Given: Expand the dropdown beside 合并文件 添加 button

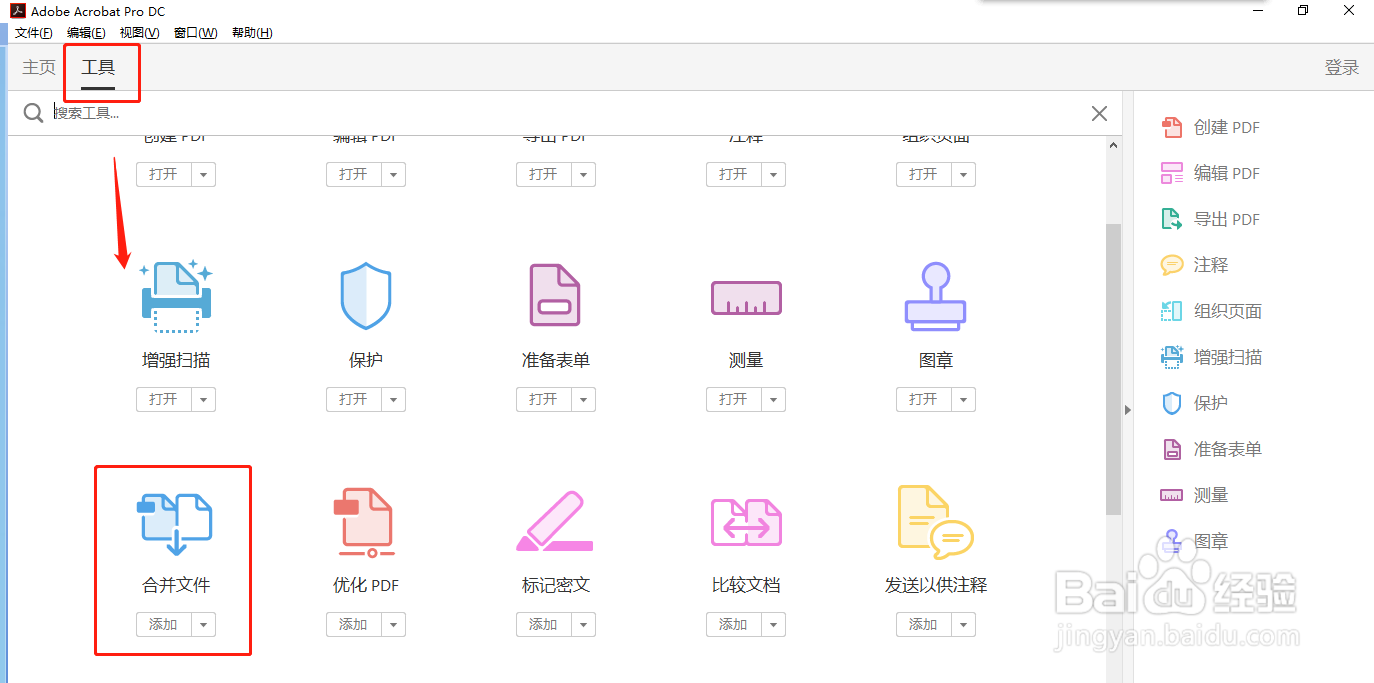Looking at the screenshot, I should click(205, 624).
